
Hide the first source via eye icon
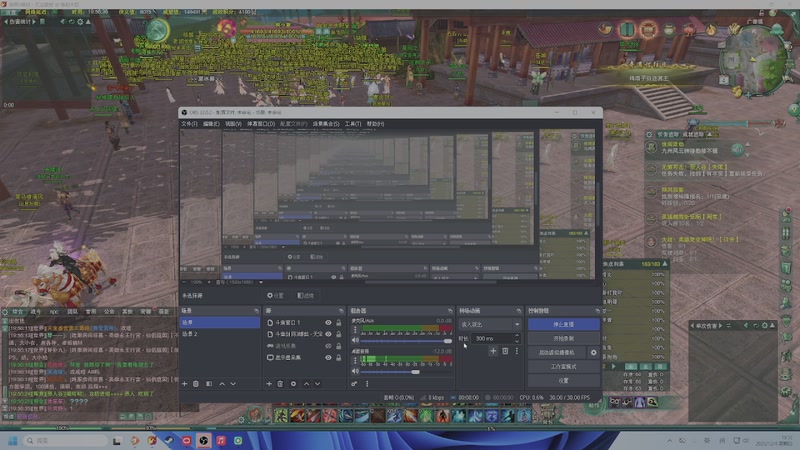328,322
